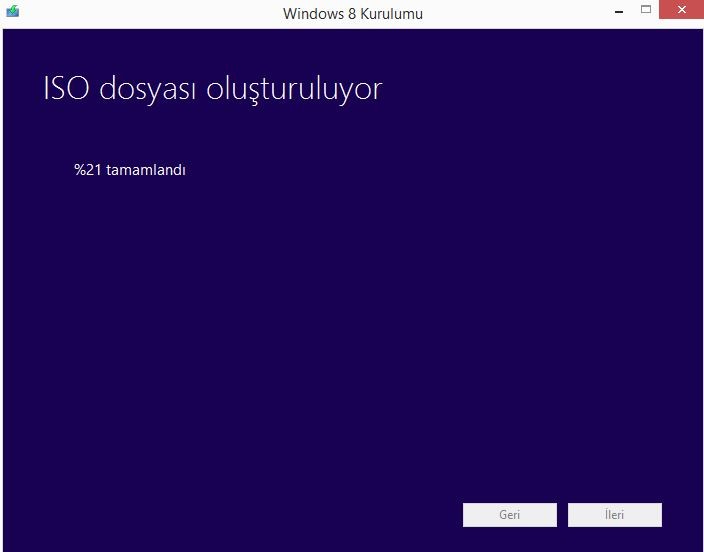Minimize the Windows 8 Kurulumu window
The height and width of the screenshot is (552, 704).
(x=619, y=10)
